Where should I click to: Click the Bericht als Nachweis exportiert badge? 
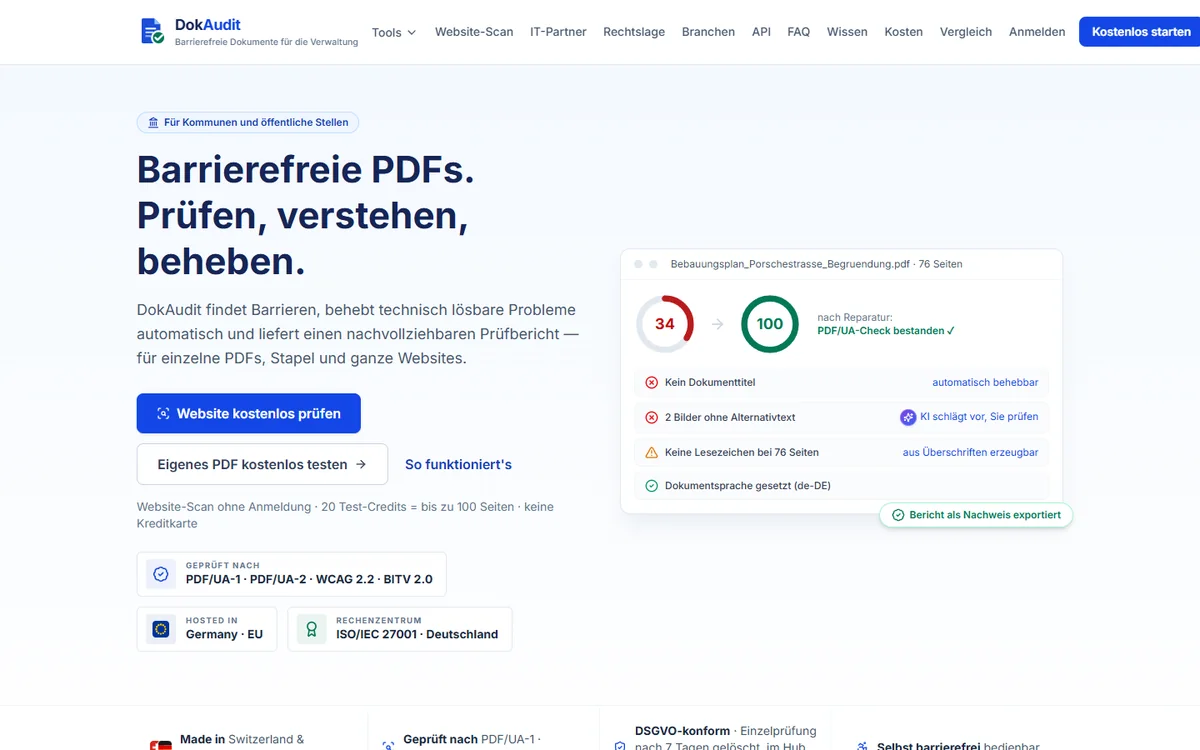[x=976, y=515]
